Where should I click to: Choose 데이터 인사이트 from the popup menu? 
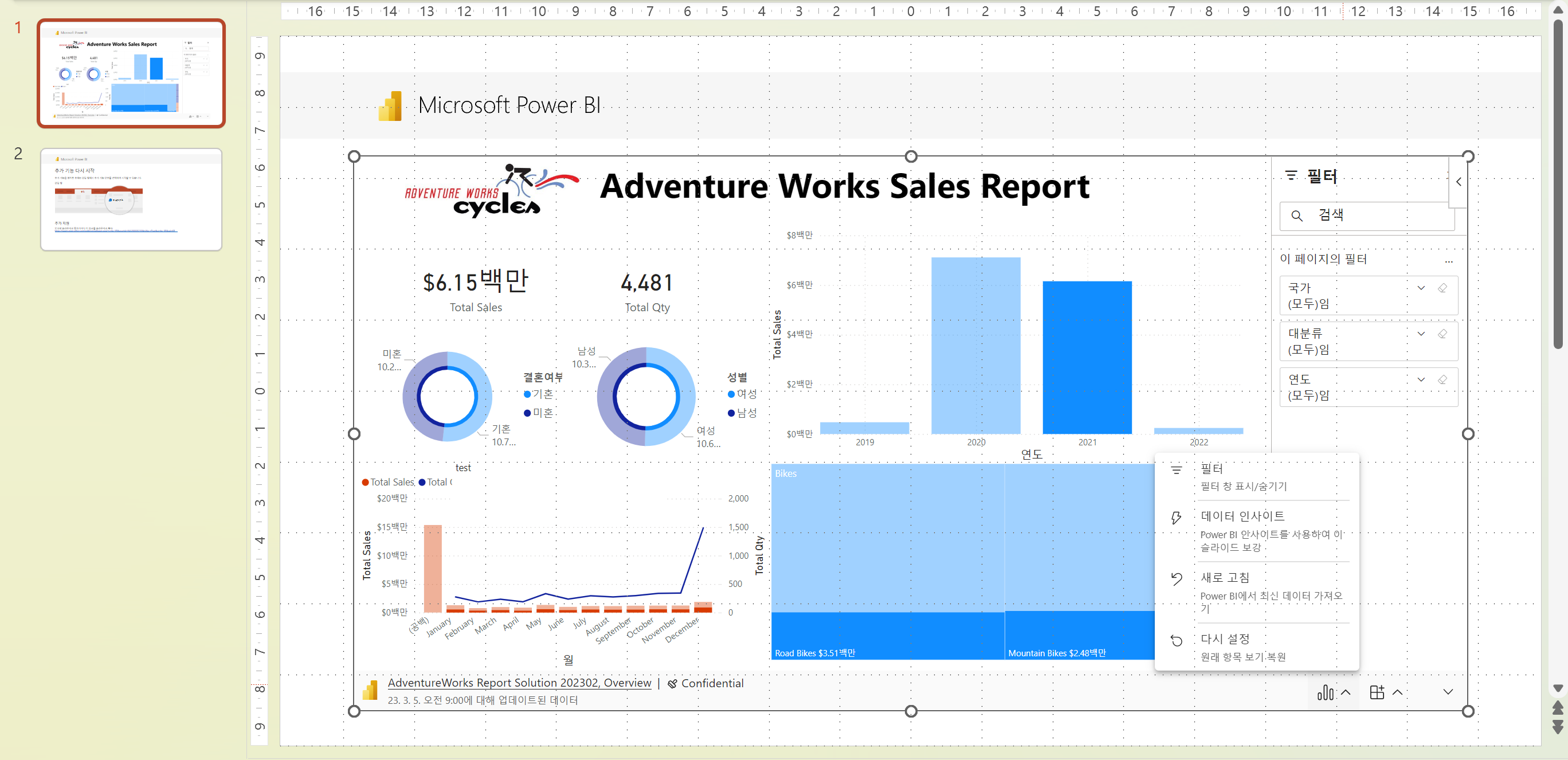[1242, 516]
